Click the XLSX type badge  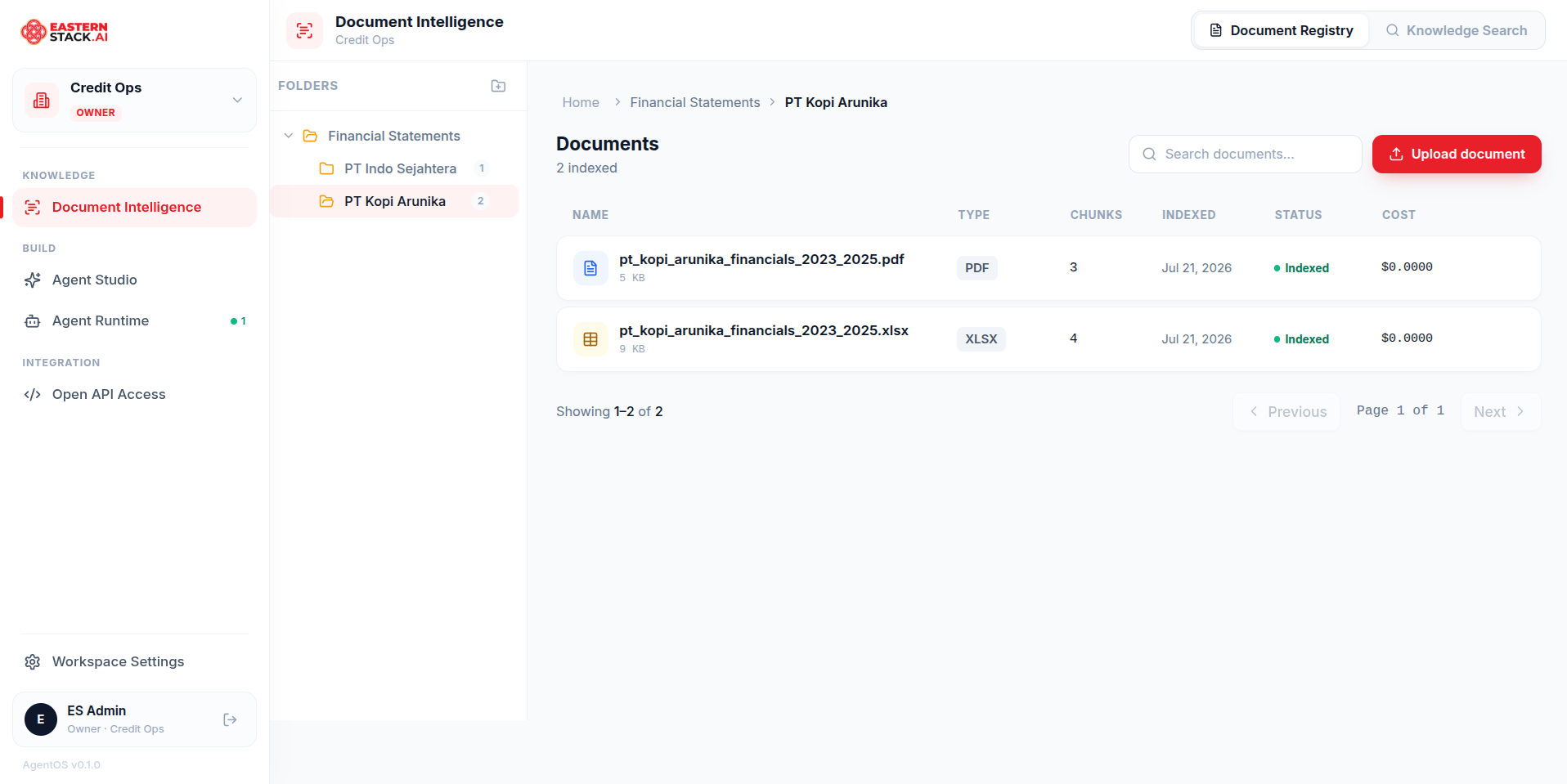pos(981,339)
